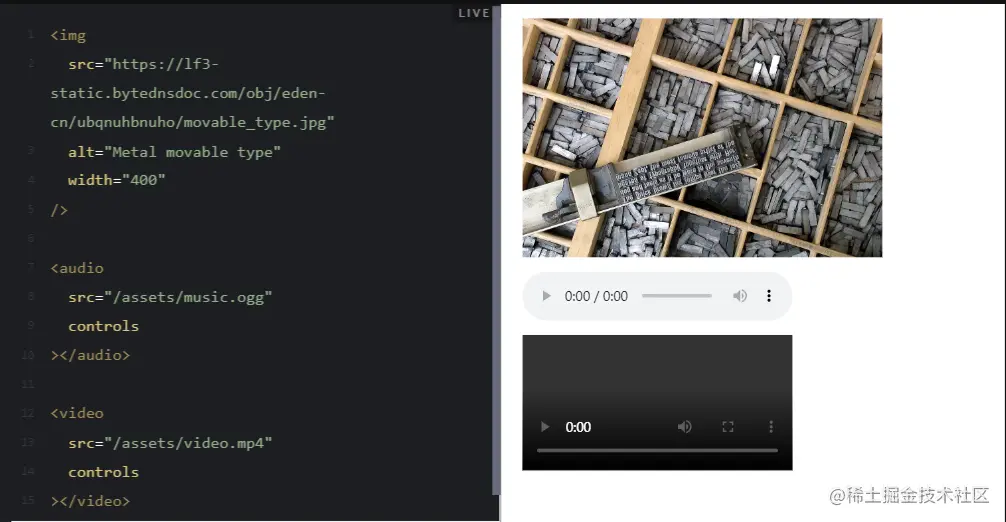This screenshot has height=522, width=1006.
Task: Click the audio time display 0:00 / 0:00
Action: click(596, 296)
